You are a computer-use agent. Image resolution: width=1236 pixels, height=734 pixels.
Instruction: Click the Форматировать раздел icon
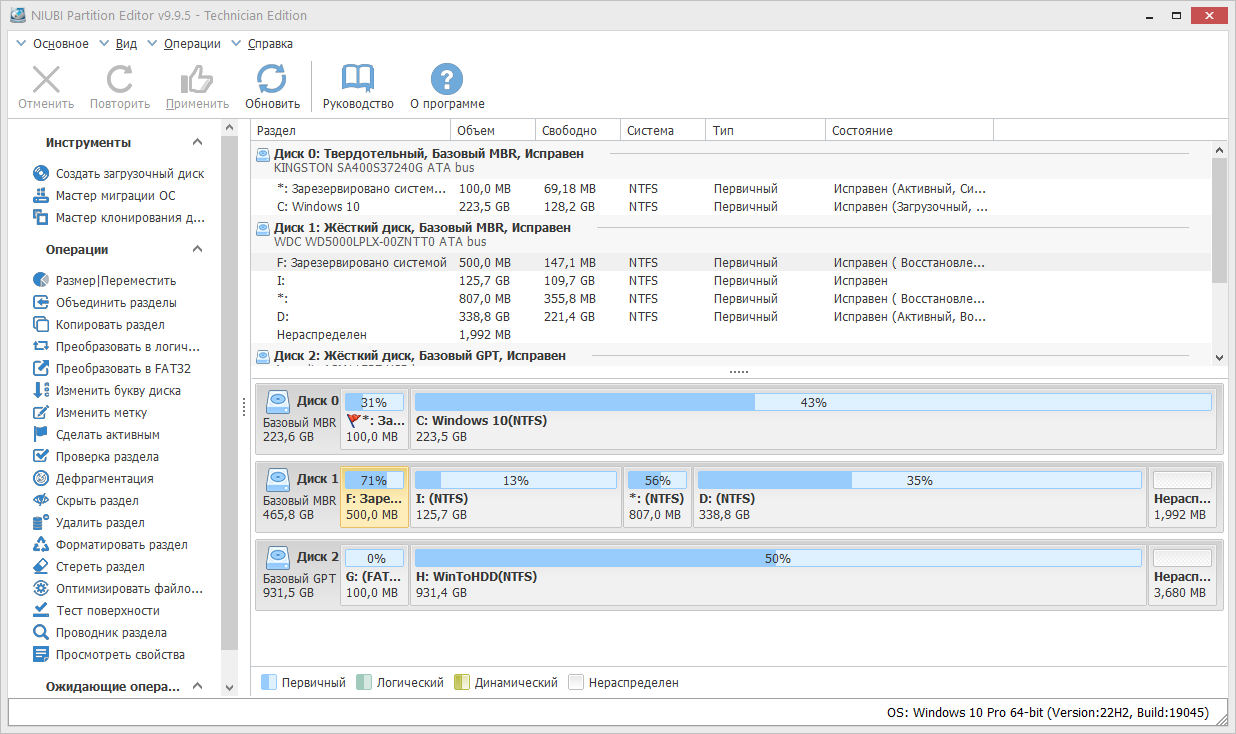tap(41, 545)
